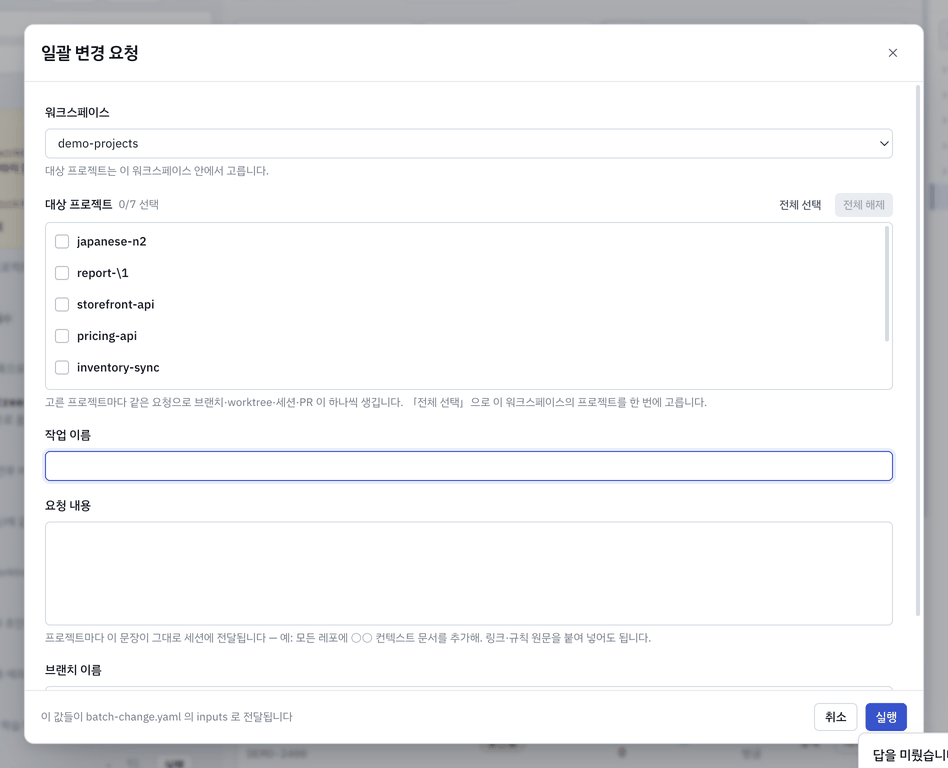Click the chevron arrow of workspace selector
948x768 pixels.
[883, 143]
